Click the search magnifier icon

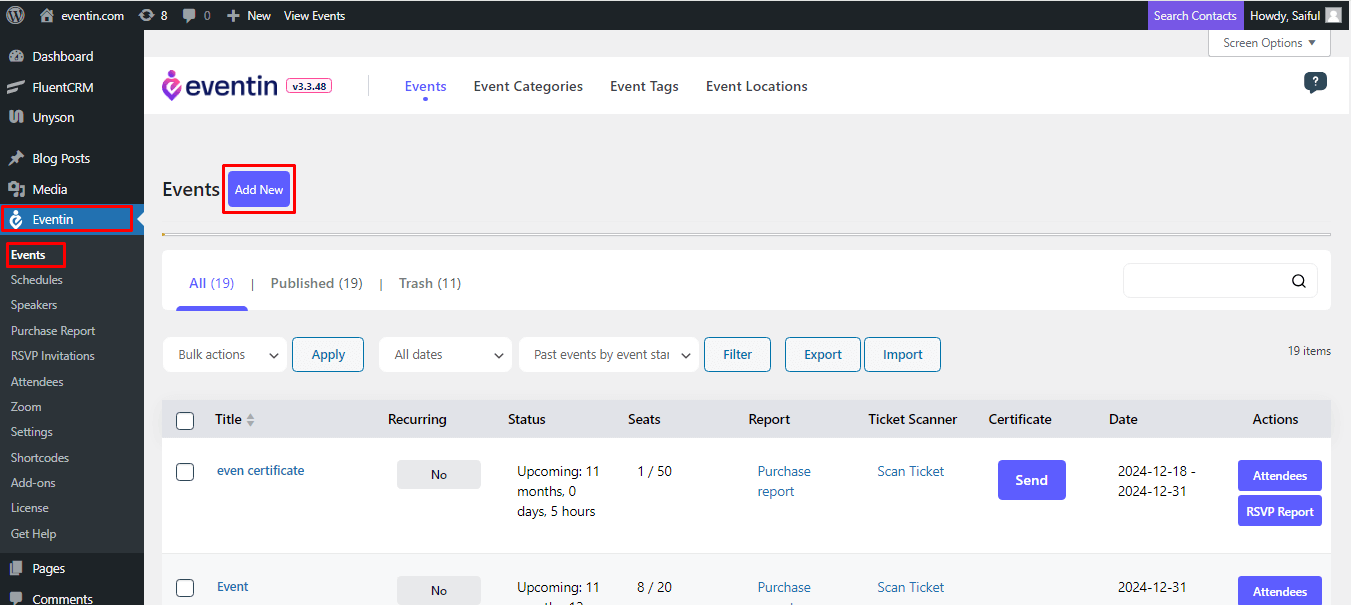point(1298,281)
